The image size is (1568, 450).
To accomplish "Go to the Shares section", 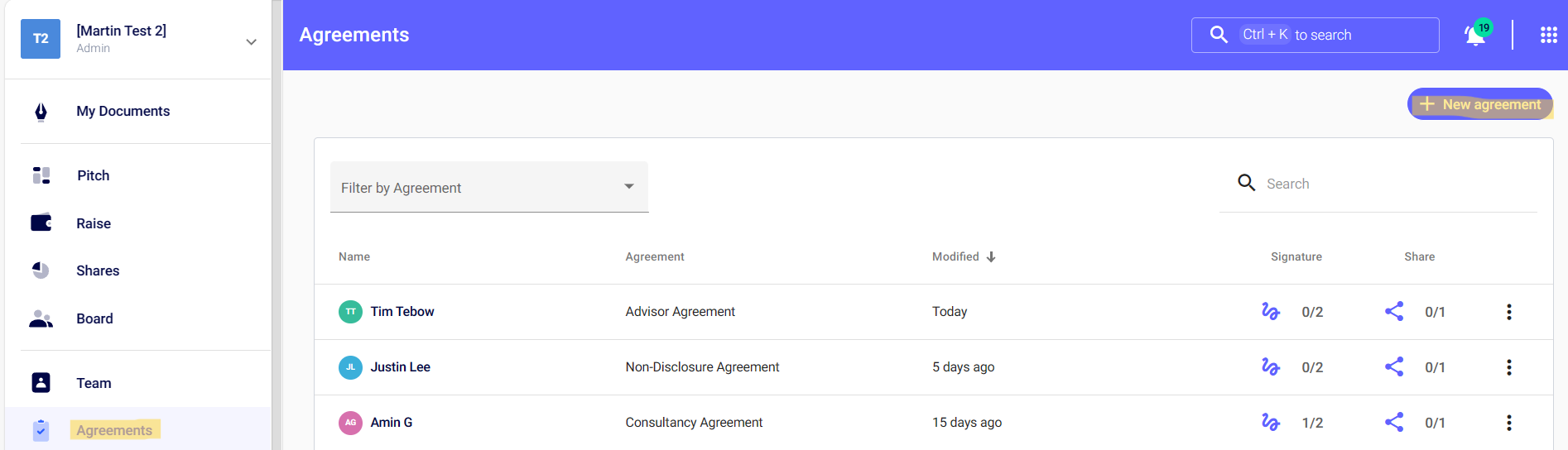I will [x=98, y=271].
